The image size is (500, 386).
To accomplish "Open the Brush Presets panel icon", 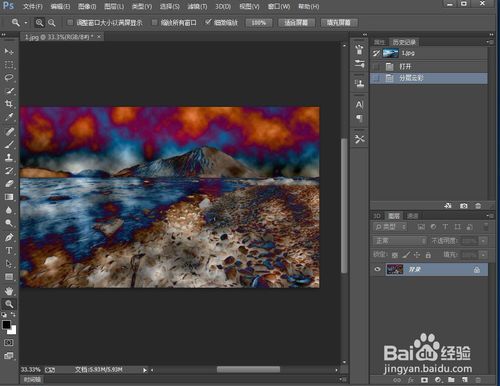I will click(359, 63).
